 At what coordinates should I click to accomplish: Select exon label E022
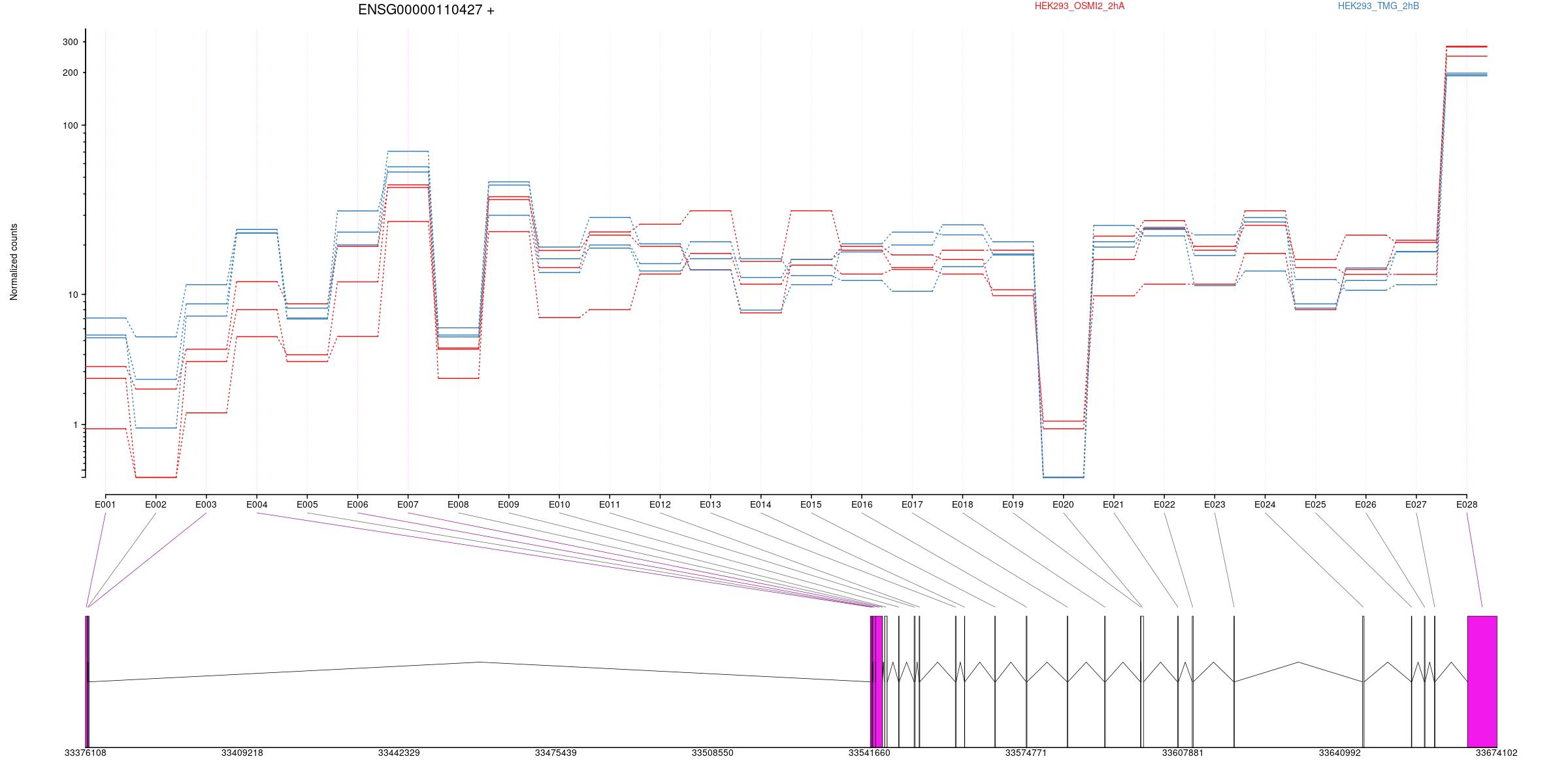1164,504
